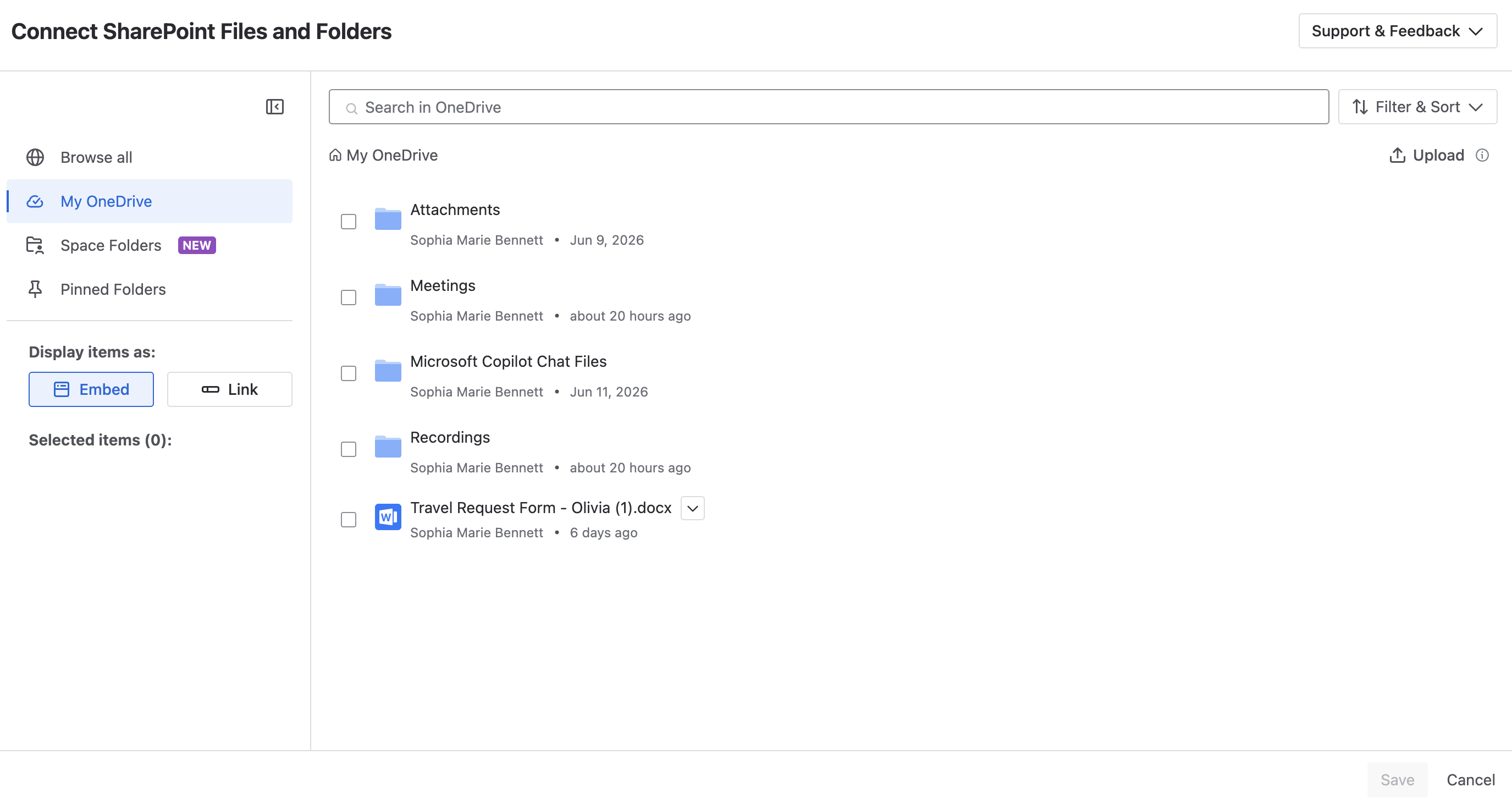The image size is (1512, 804).
Task: Open the Meetings folder name
Action: pyautogui.click(x=443, y=285)
